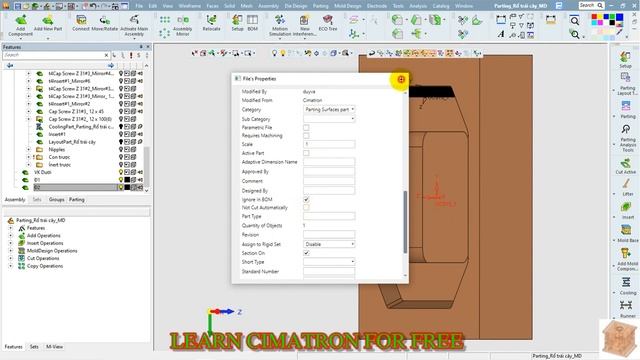Viewport: 640px width, 360px height.
Task: Open the Short Type dropdown
Action: (329, 262)
